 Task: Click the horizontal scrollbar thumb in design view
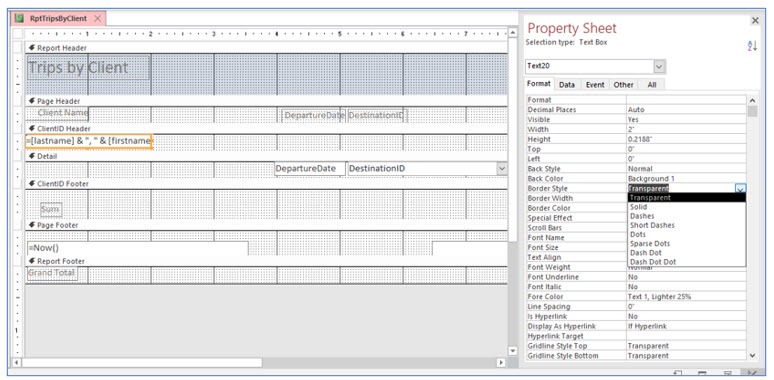point(142,362)
